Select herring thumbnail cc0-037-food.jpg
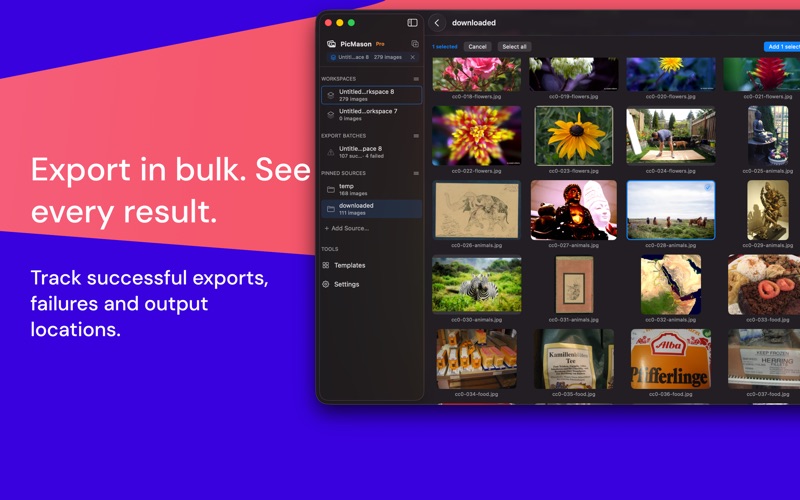This screenshot has height=500, width=800. tap(764, 359)
